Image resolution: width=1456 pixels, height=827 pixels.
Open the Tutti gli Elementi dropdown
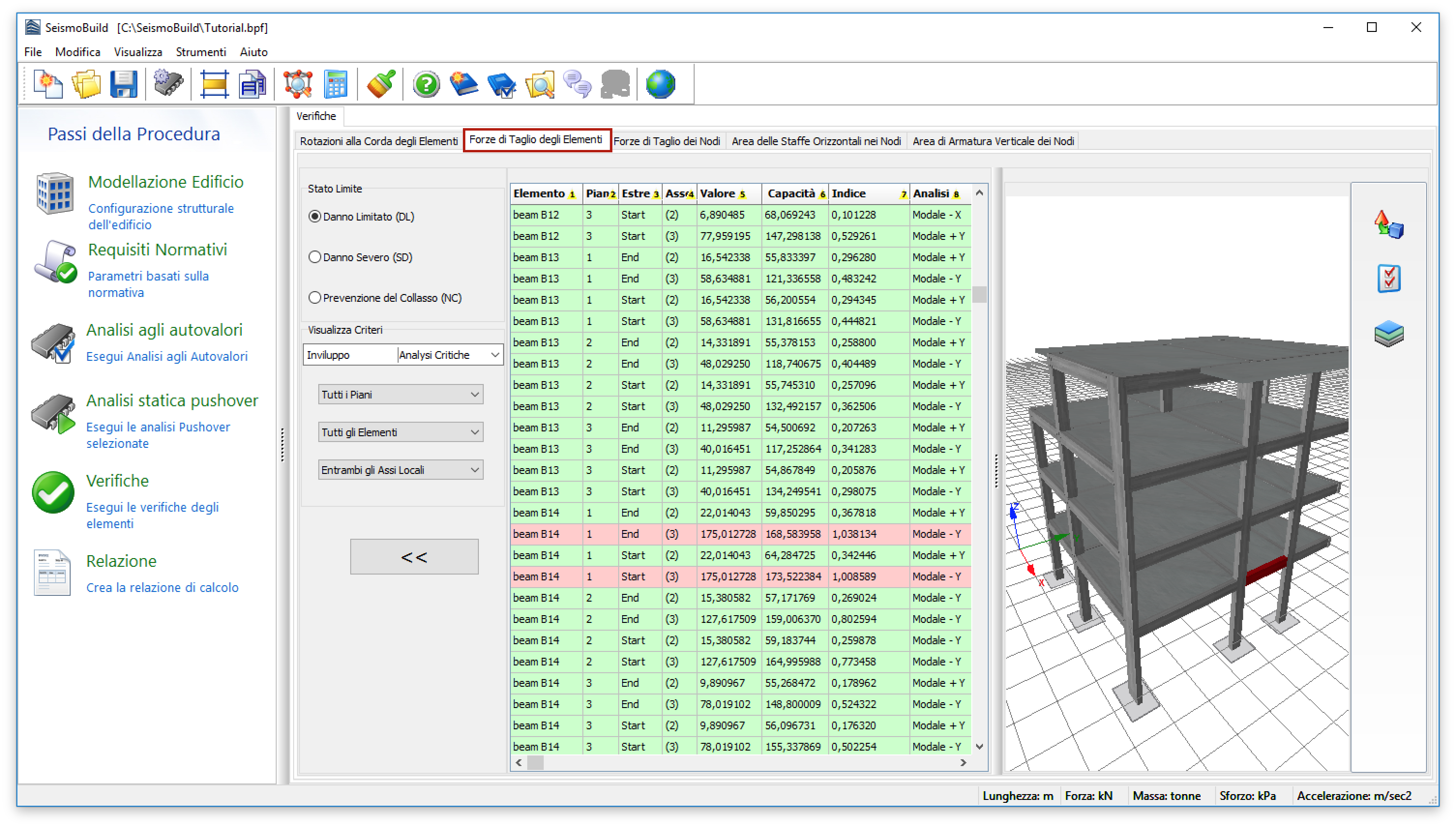(401, 432)
